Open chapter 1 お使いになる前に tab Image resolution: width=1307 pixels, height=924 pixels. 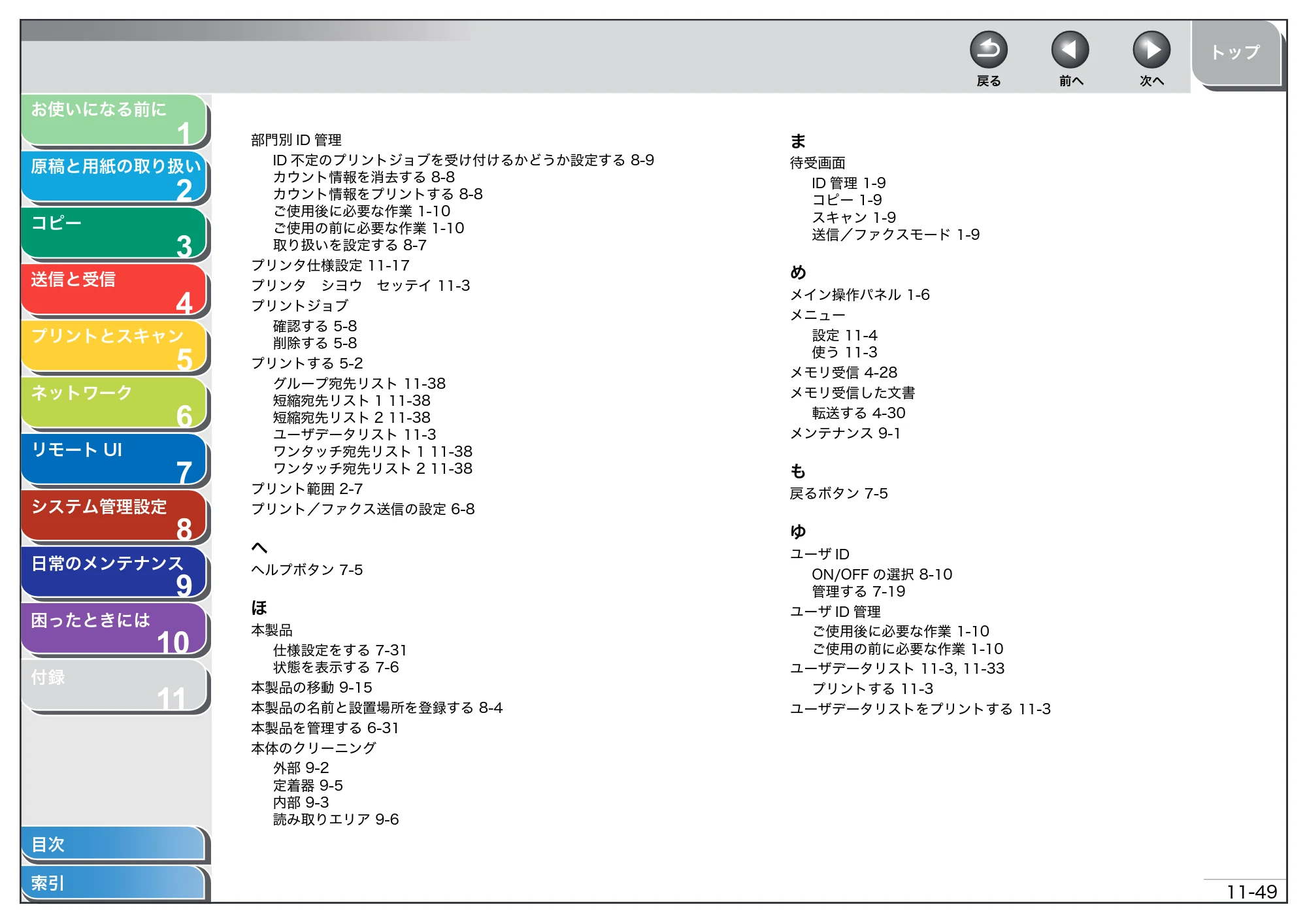(x=114, y=120)
